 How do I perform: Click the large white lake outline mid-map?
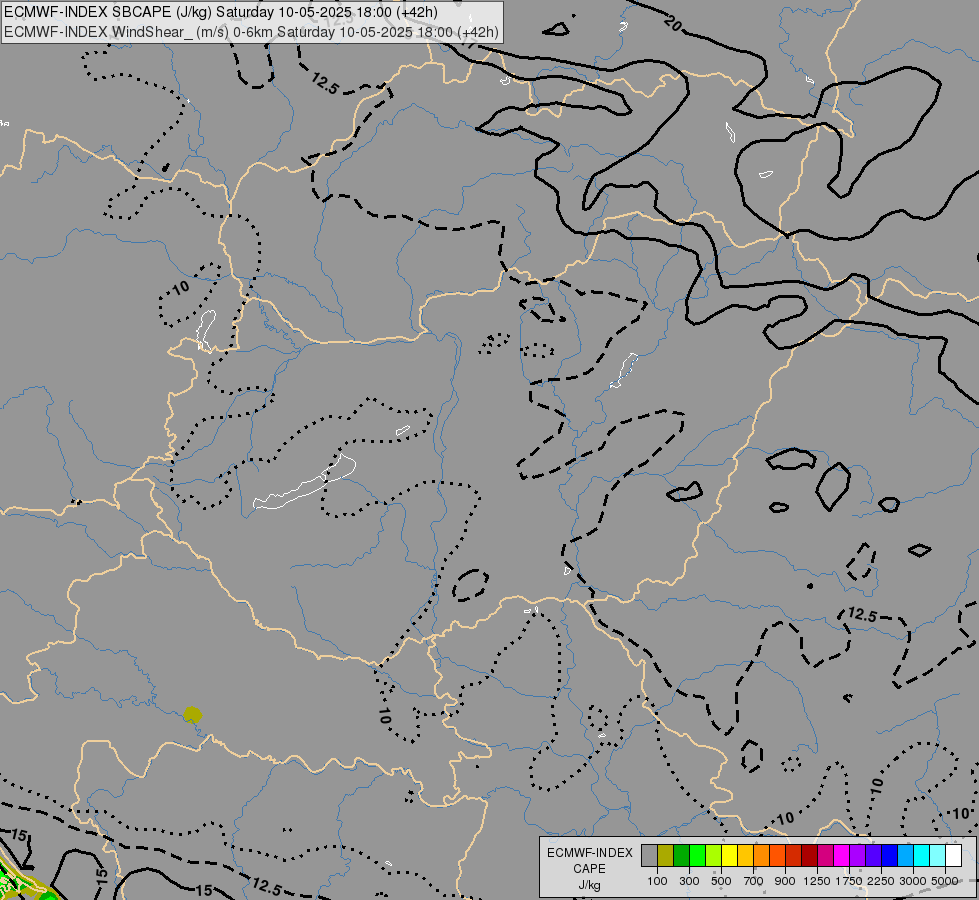click(x=305, y=482)
